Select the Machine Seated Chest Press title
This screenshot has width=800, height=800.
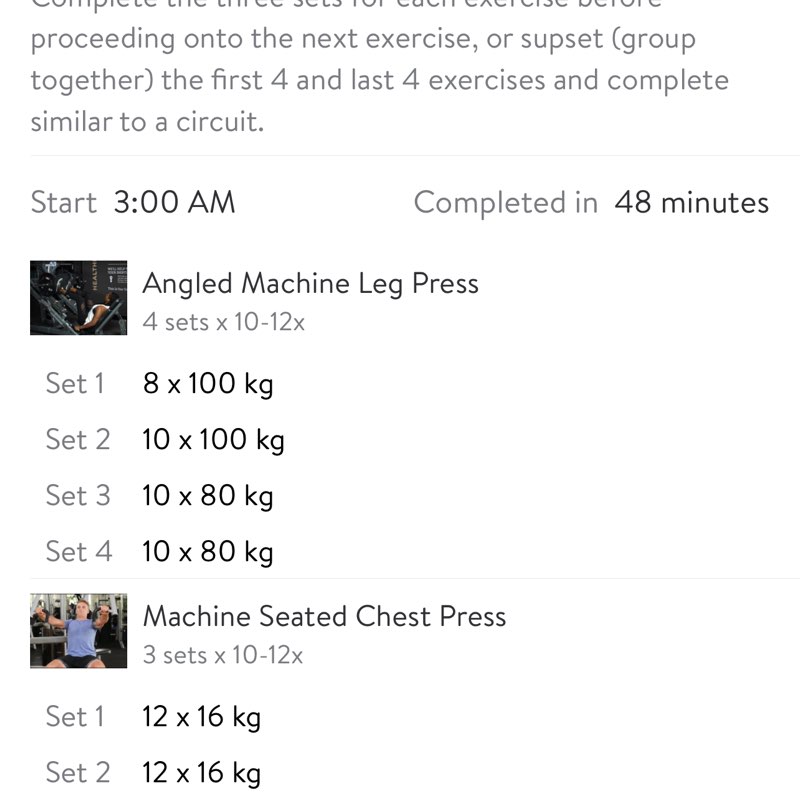324,616
